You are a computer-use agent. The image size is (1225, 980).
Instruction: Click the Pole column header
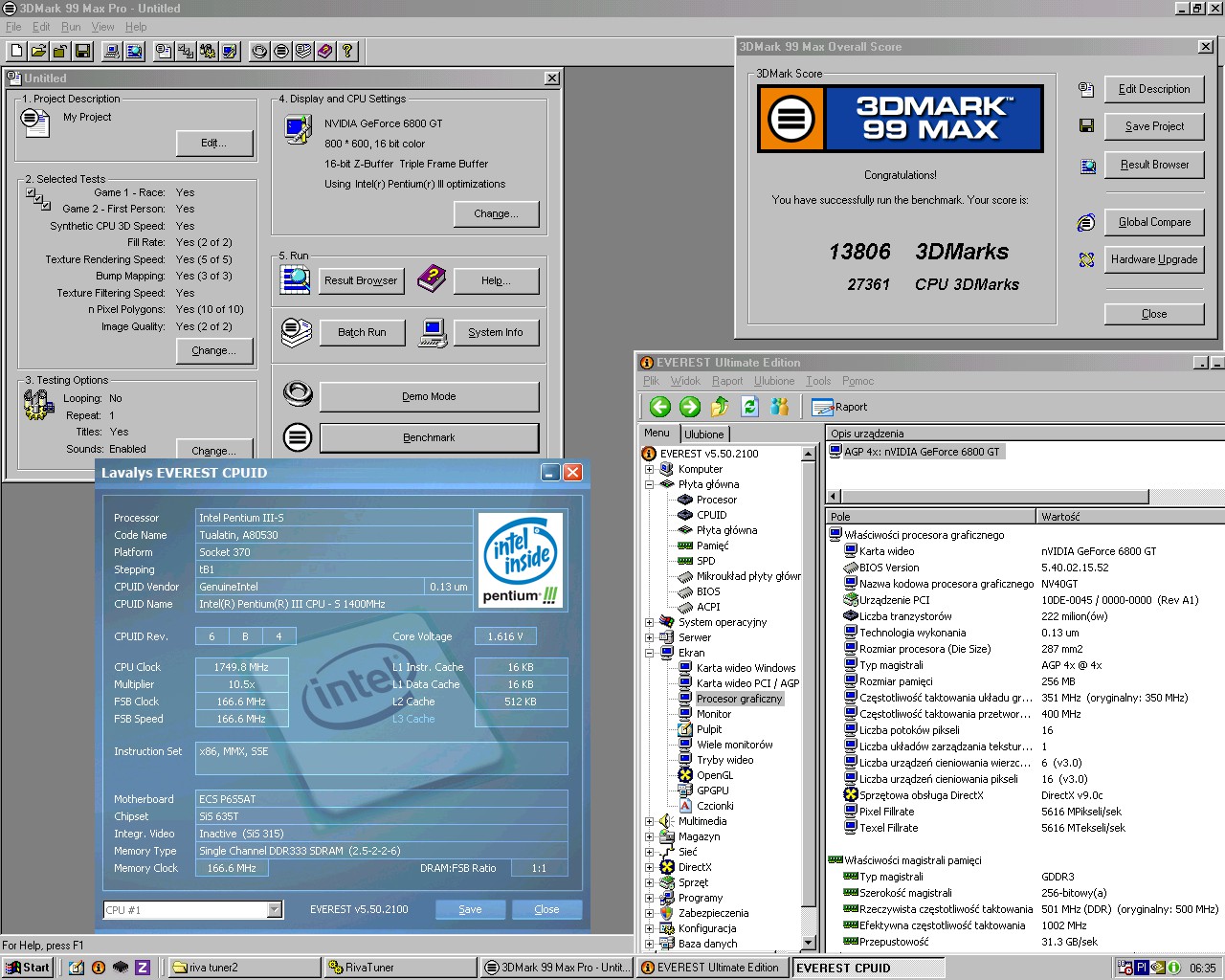(x=931, y=516)
